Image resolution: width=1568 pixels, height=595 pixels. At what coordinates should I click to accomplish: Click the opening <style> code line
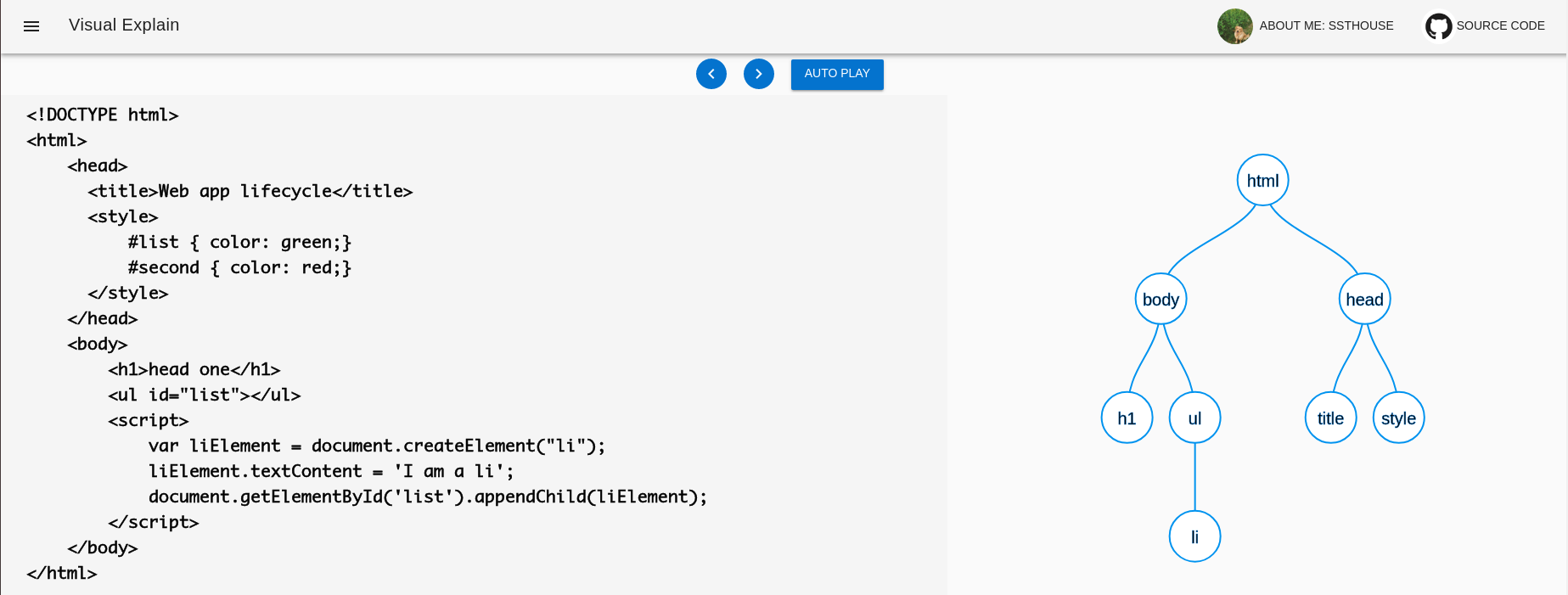(x=123, y=216)
